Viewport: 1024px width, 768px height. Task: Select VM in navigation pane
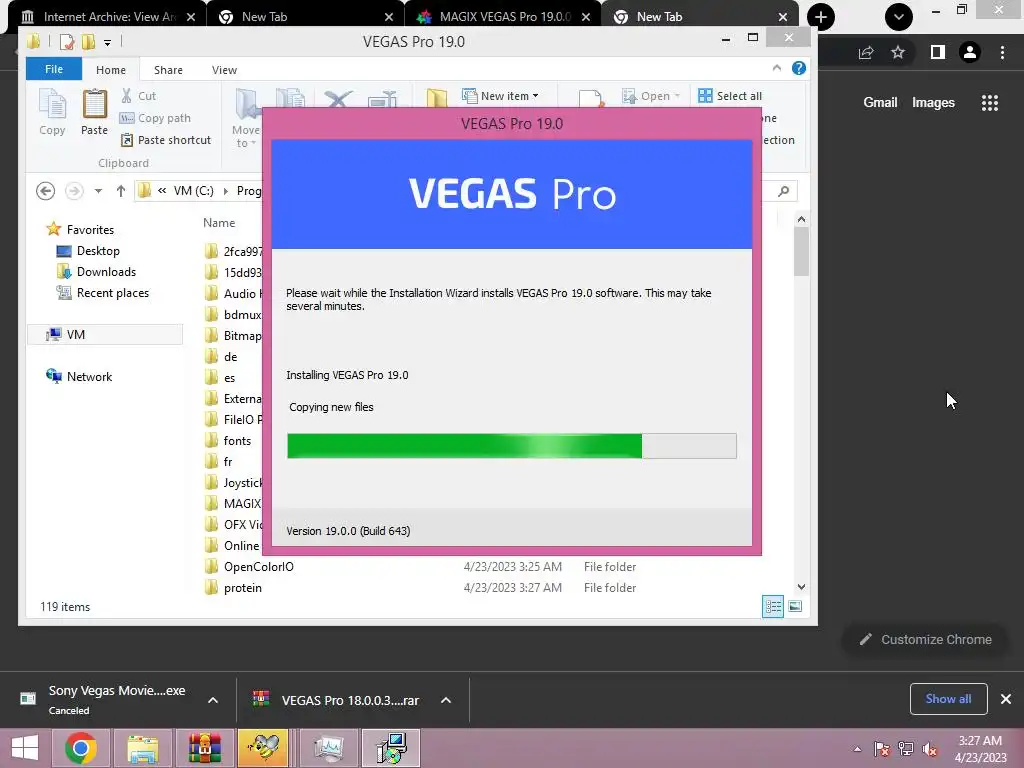[x=104, y=334]
